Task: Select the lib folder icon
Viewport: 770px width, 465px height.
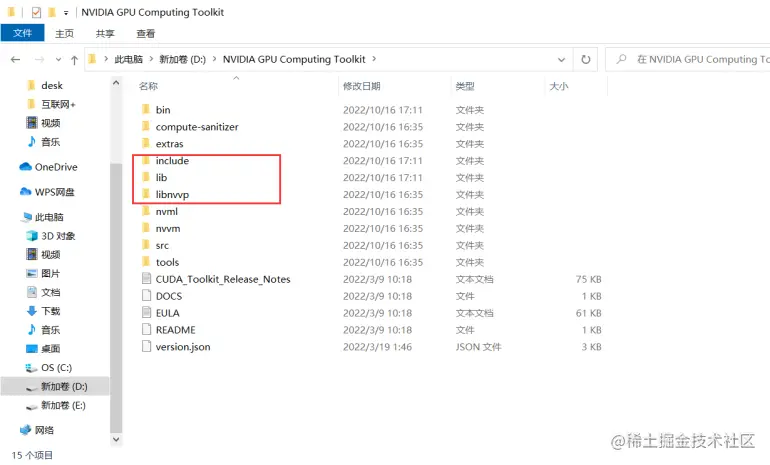Action: click(x=146, y=177)
